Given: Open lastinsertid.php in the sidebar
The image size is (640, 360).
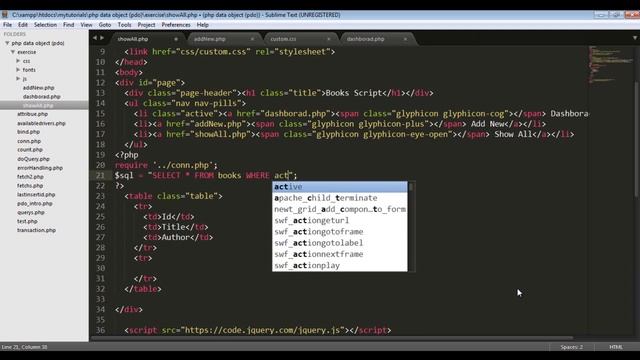Looking at the screenshot, I should pos(36,195).
